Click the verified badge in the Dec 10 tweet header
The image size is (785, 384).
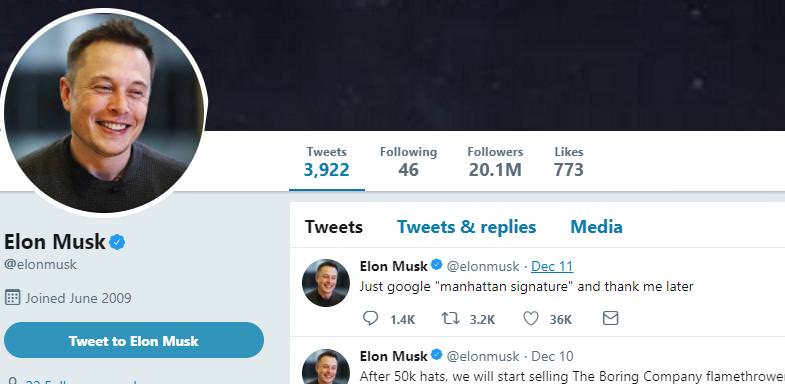(x=437, y=355)
